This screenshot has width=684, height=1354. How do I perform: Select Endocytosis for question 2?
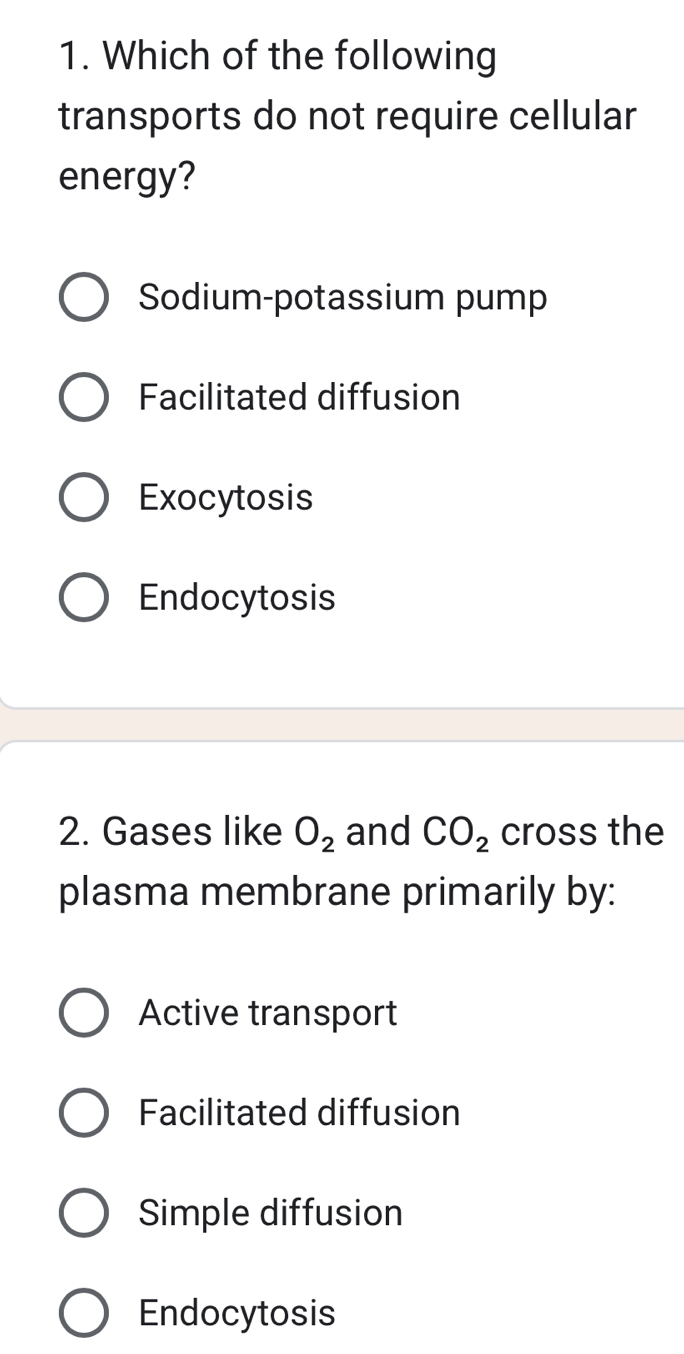(x=85, y=1314)
